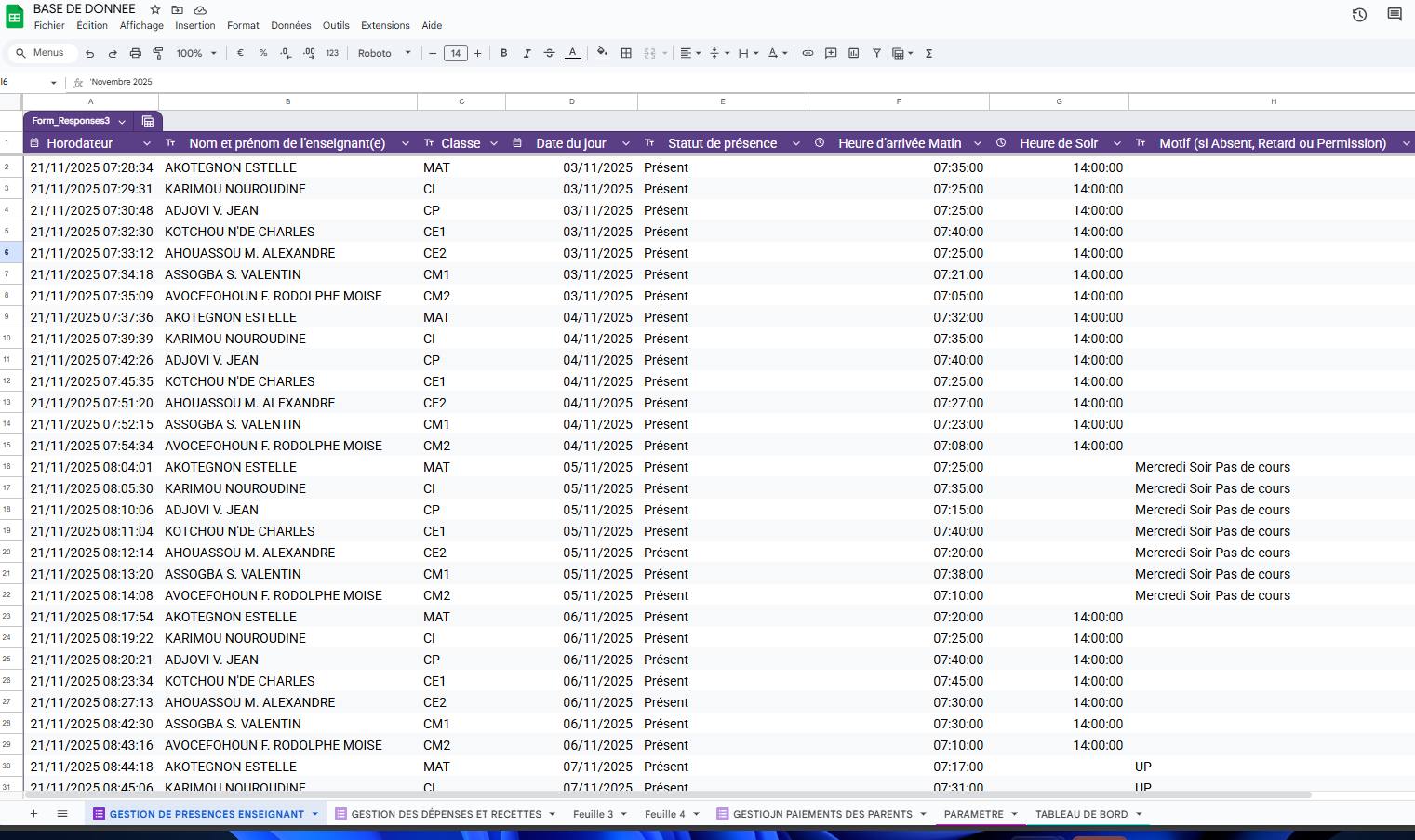
Task: Increase font size with plus button
Action: point(478,53)
